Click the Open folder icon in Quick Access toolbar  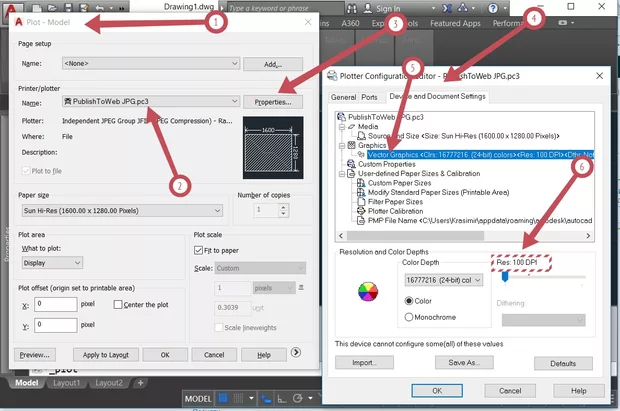click(52, 8)
